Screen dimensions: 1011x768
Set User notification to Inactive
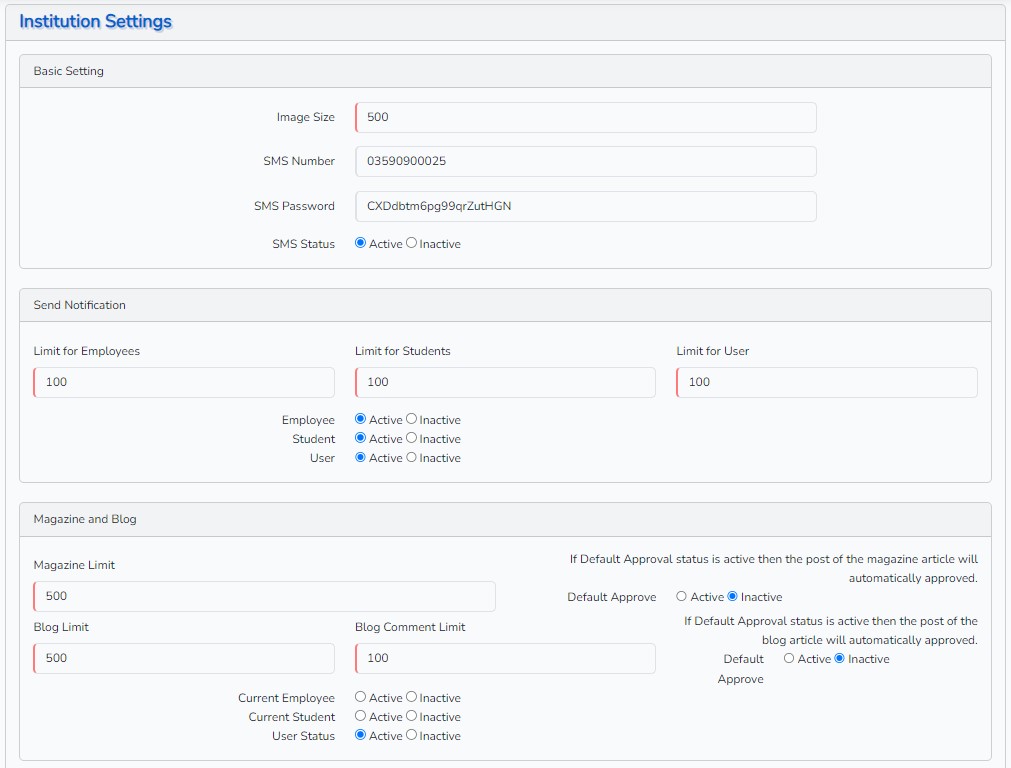pyautogui.click(x=412, y=457)
